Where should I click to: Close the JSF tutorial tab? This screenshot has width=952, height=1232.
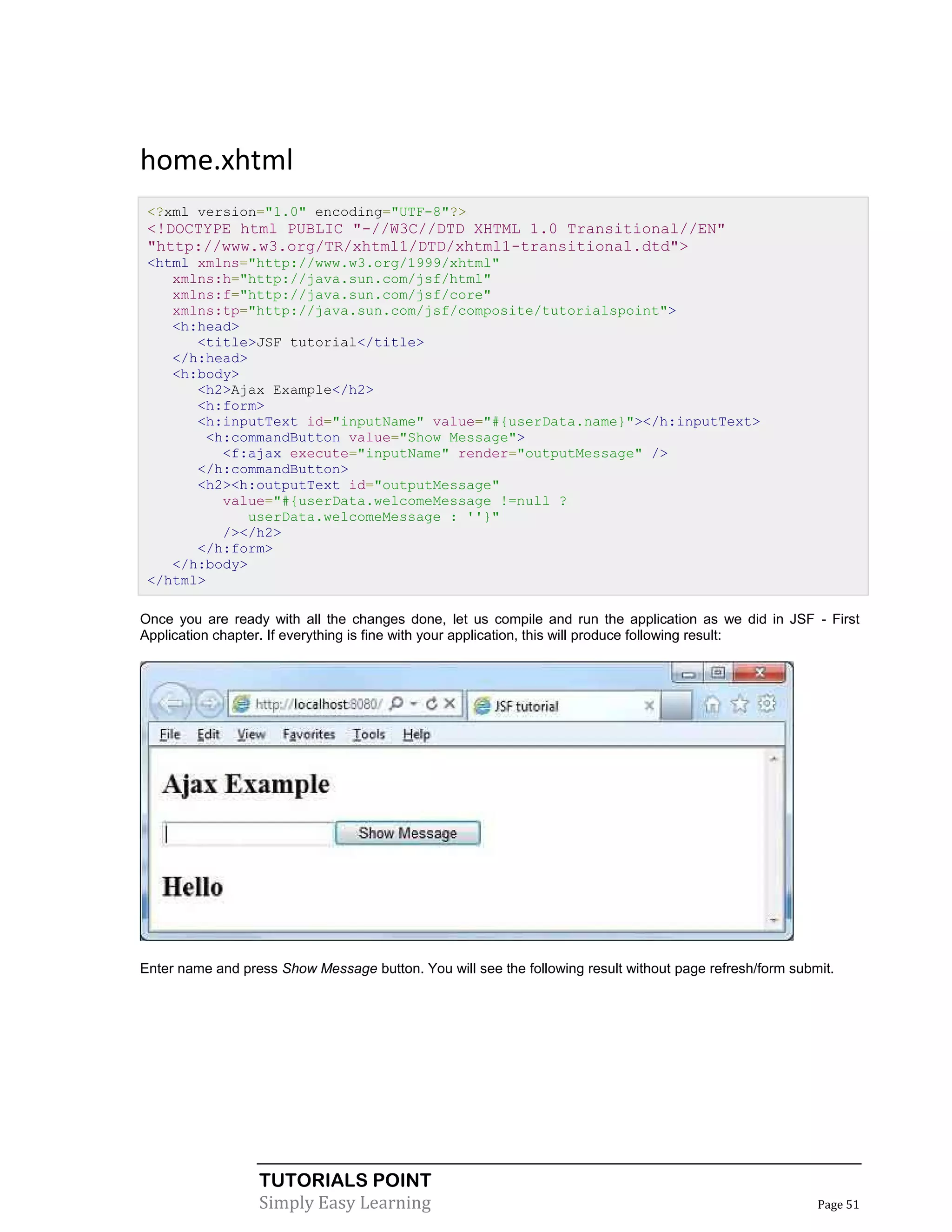649,706
